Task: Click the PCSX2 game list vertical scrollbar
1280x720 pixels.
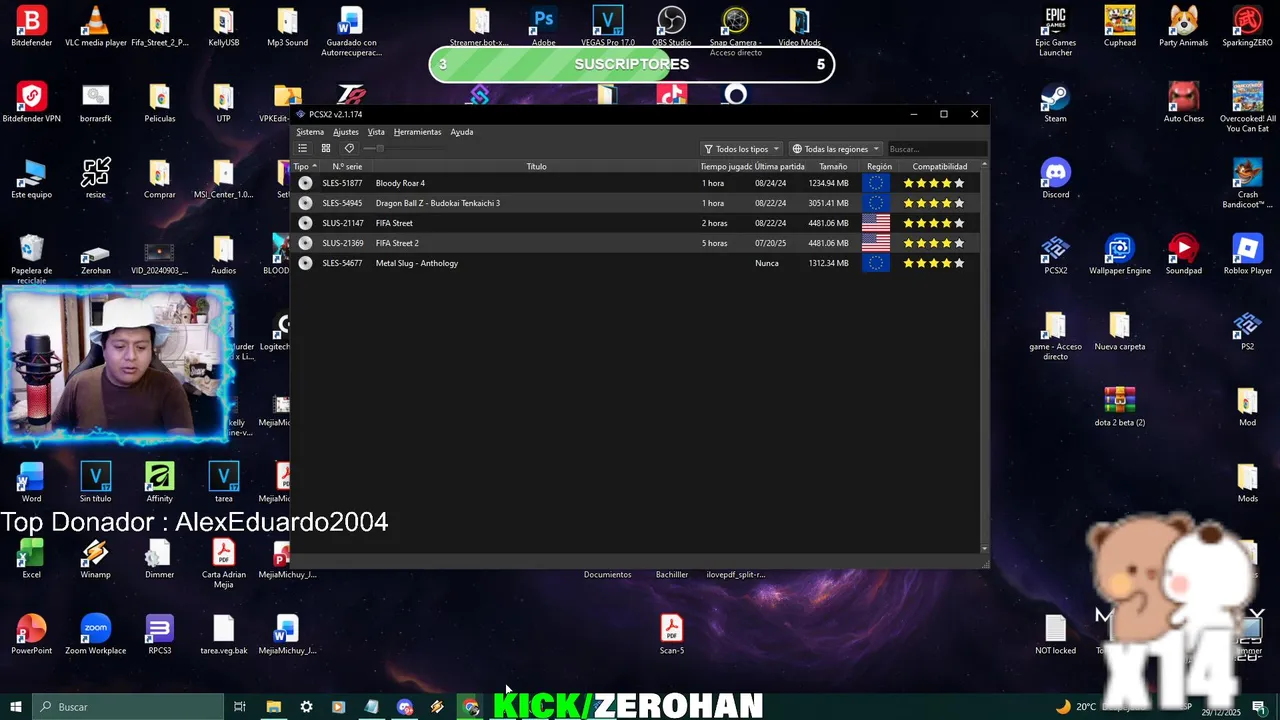Action: (x=985, y=357)
